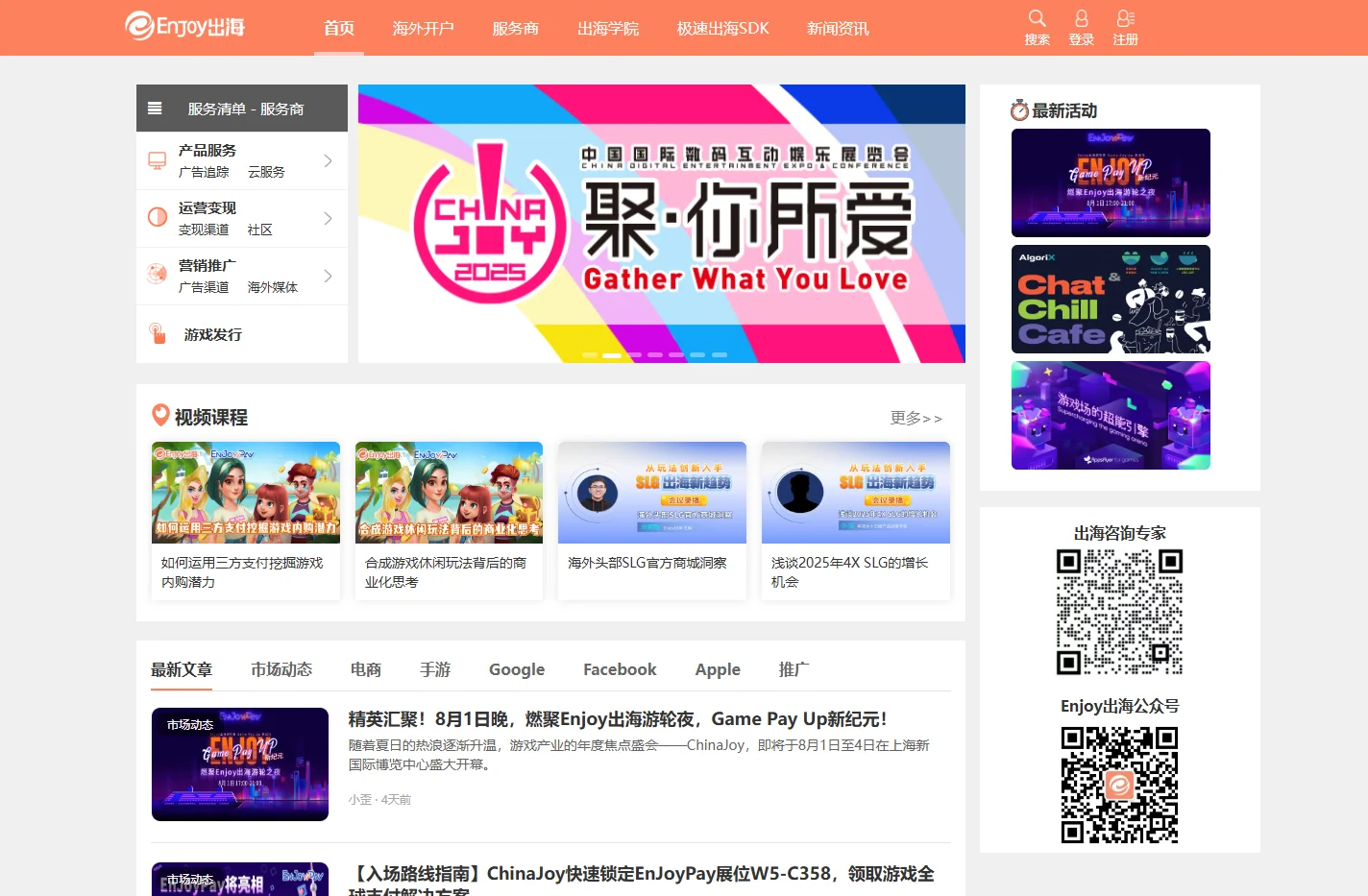The height and width of the screenshot is (896, 1368).
Task: Select the last carousel indicator dash
Action: (x=720, y=354)
